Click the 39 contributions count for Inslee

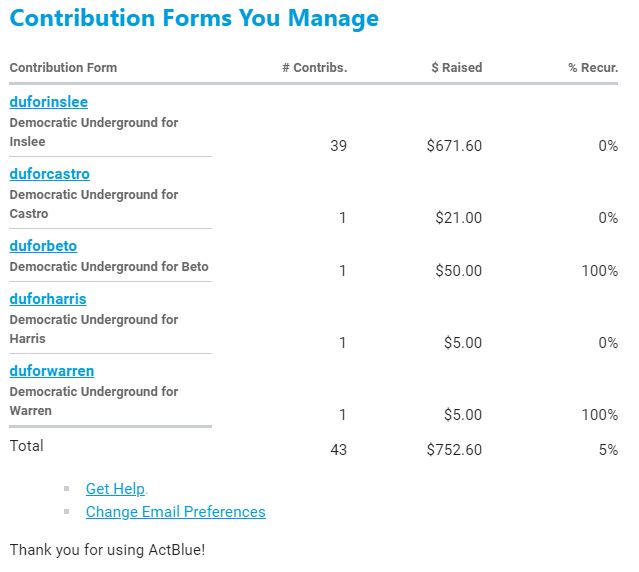coord(338,146)
